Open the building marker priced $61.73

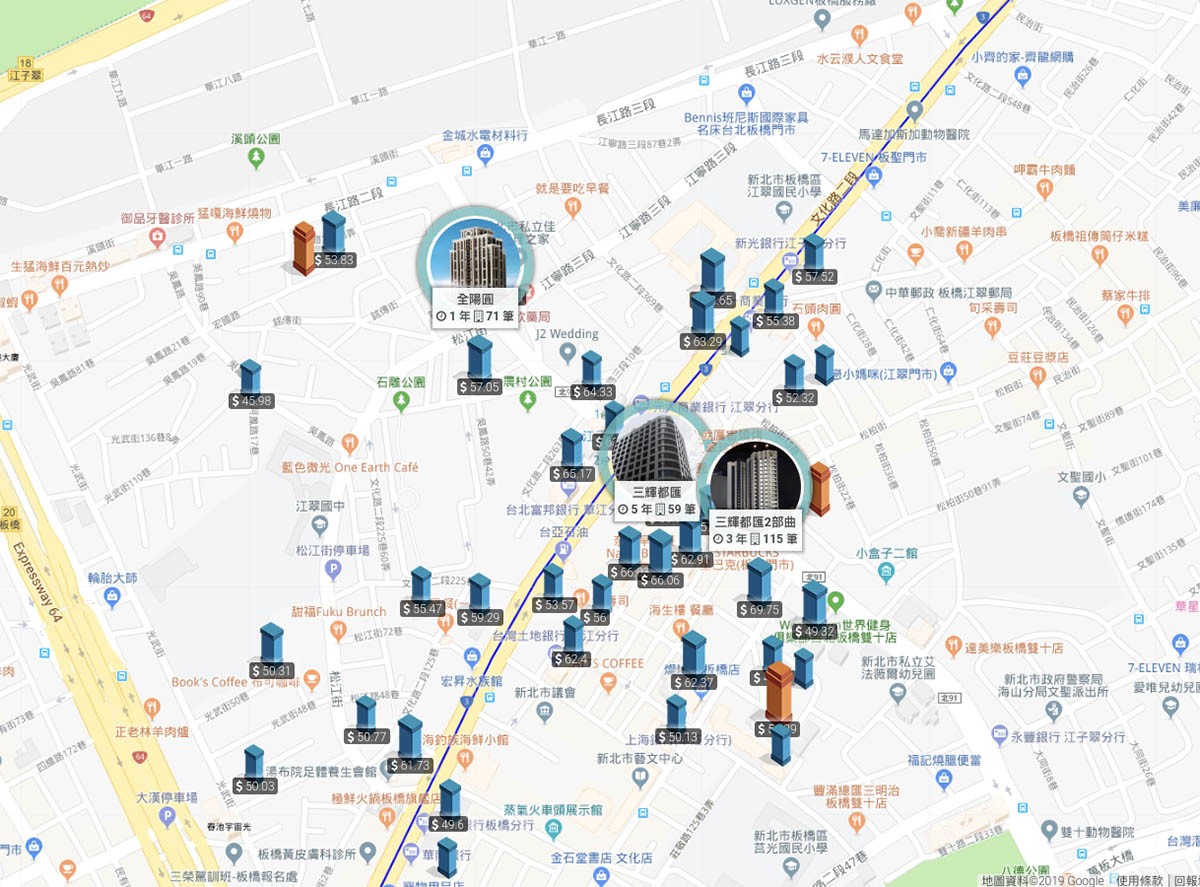pyautogui.click(x=410, y=744)
